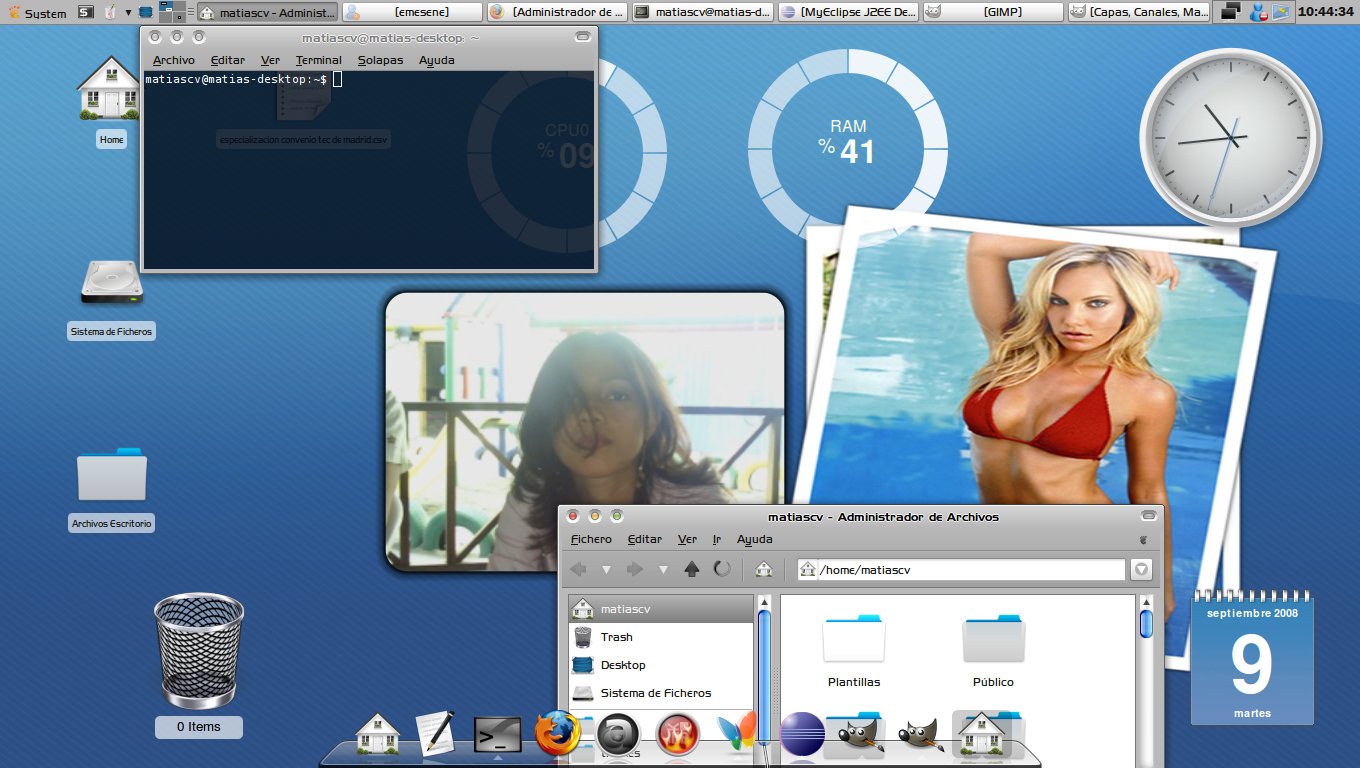1360x768 pixels.
Task: Open Editar menu in terminal window
Action: pyautogui.click(x=228, y=60)
